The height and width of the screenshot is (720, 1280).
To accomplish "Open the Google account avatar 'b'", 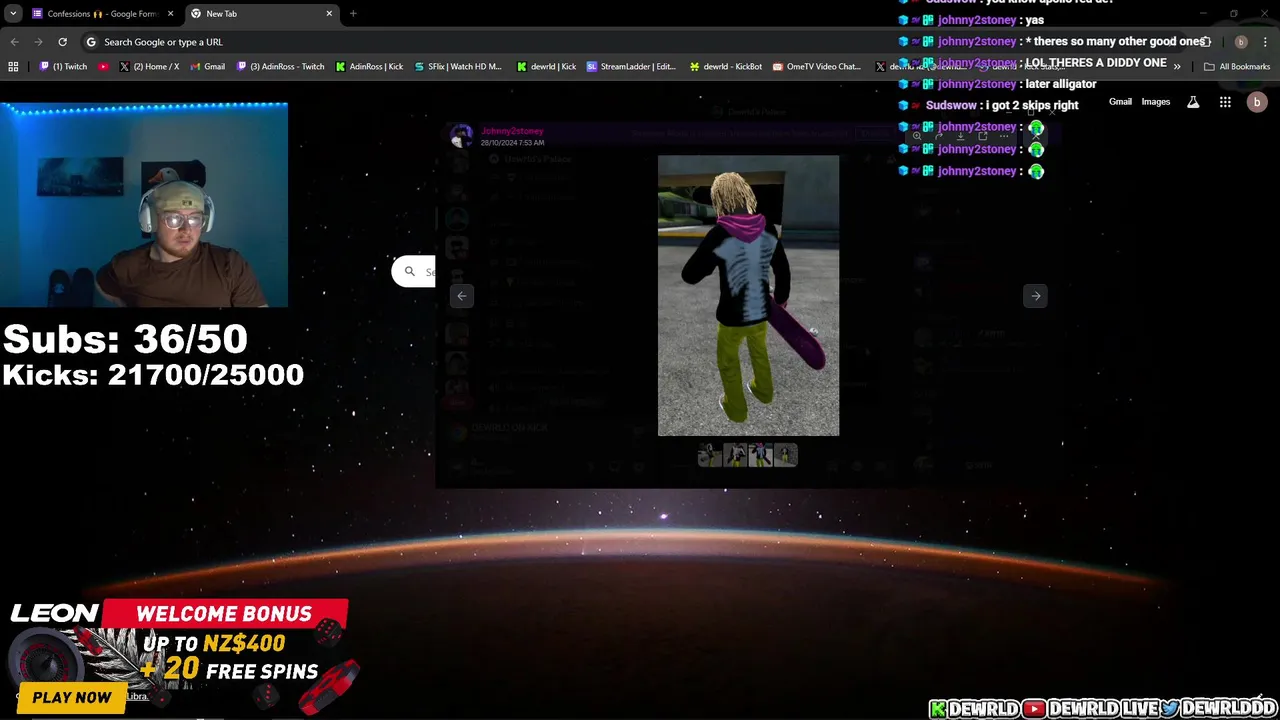I will (1257, 102).
